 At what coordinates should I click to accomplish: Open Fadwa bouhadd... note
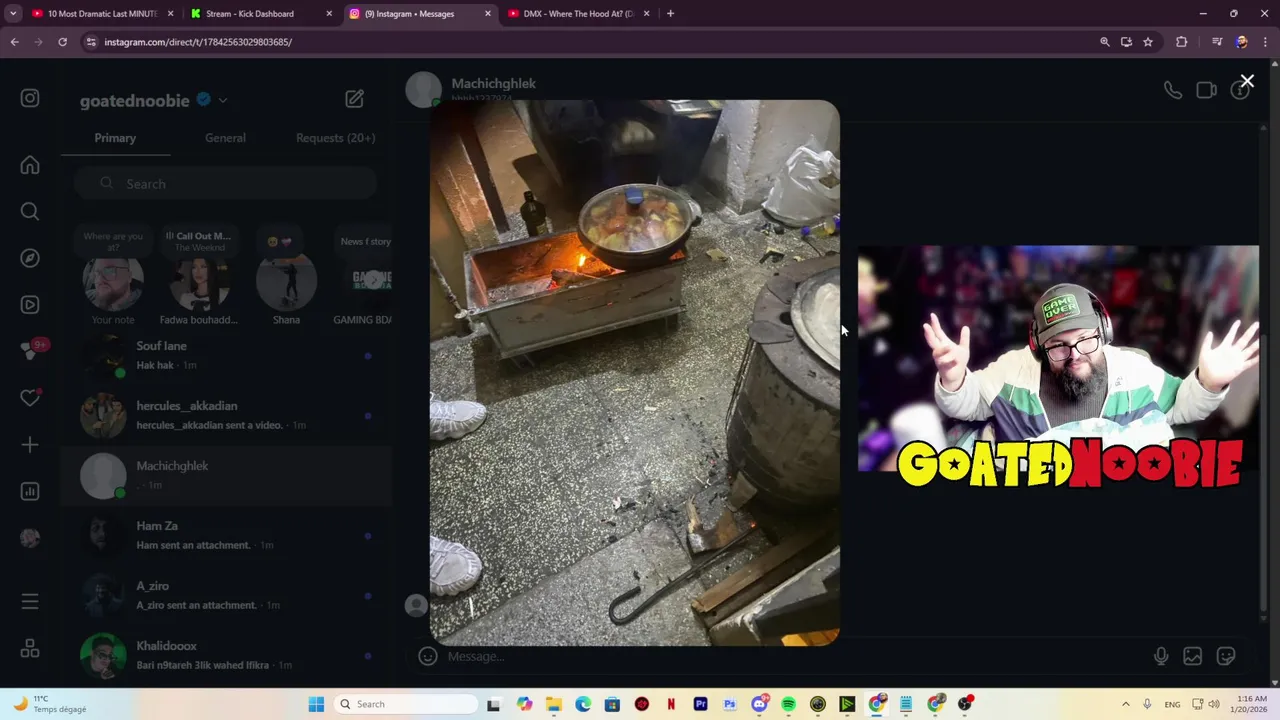(199, 278)
